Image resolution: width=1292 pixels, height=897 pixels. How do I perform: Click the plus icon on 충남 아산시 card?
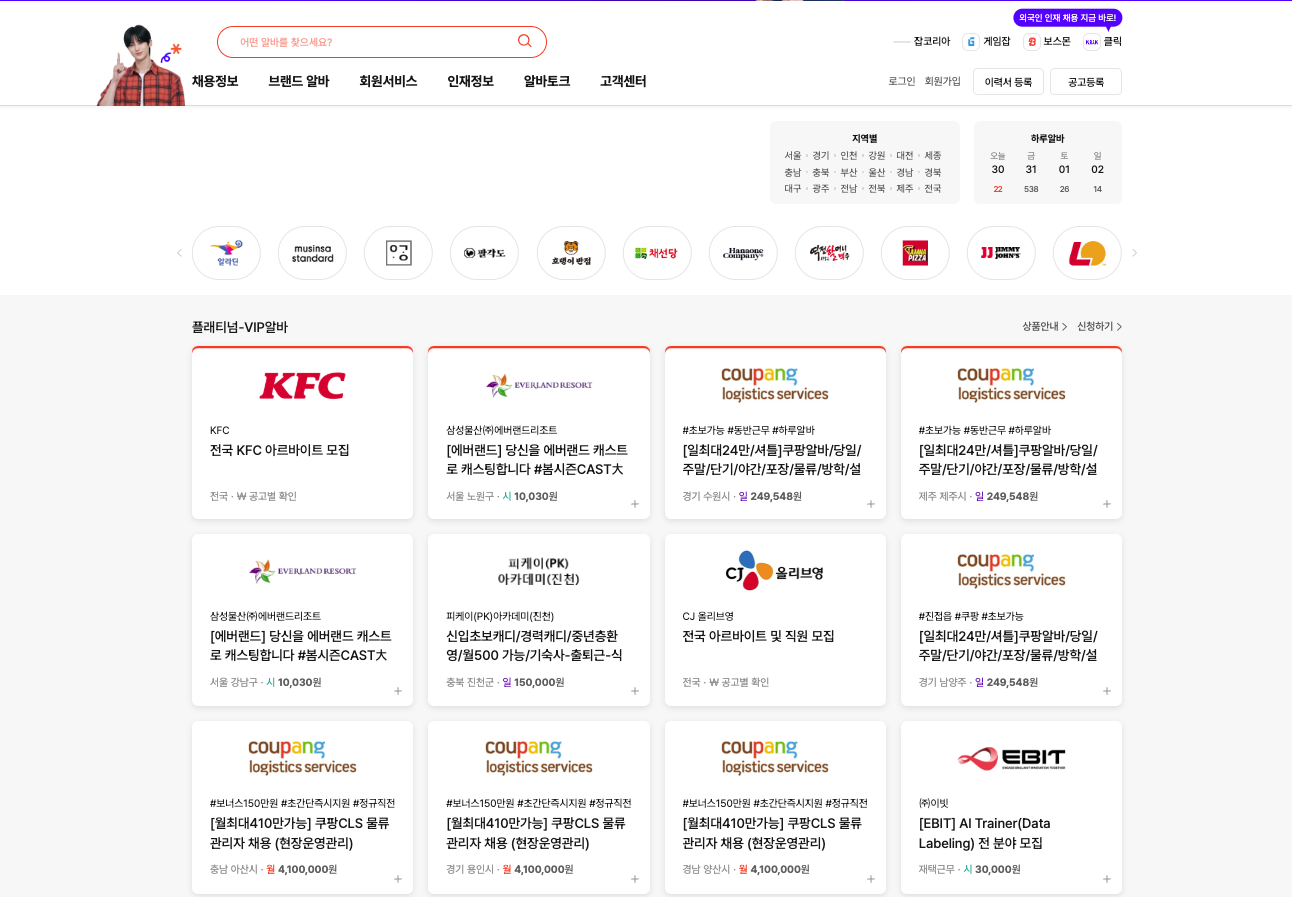(x=398, y=879)
